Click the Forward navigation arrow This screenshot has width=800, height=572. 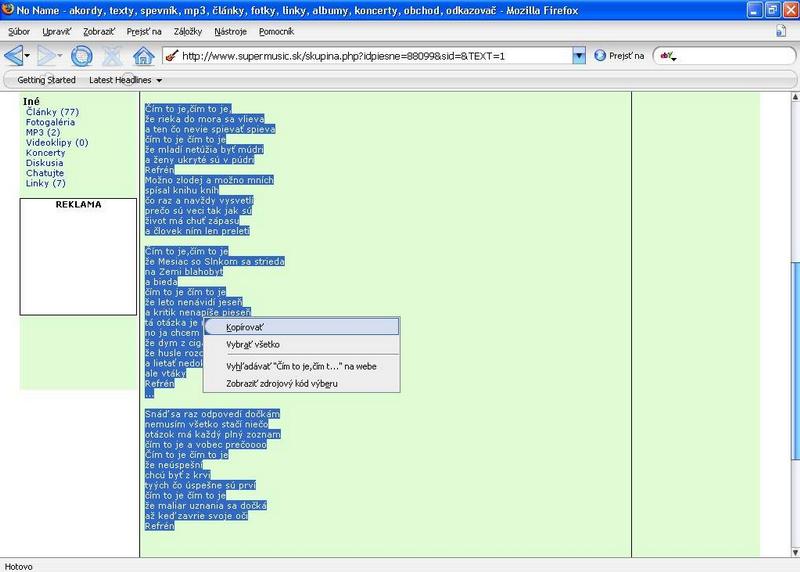point(48,55)
